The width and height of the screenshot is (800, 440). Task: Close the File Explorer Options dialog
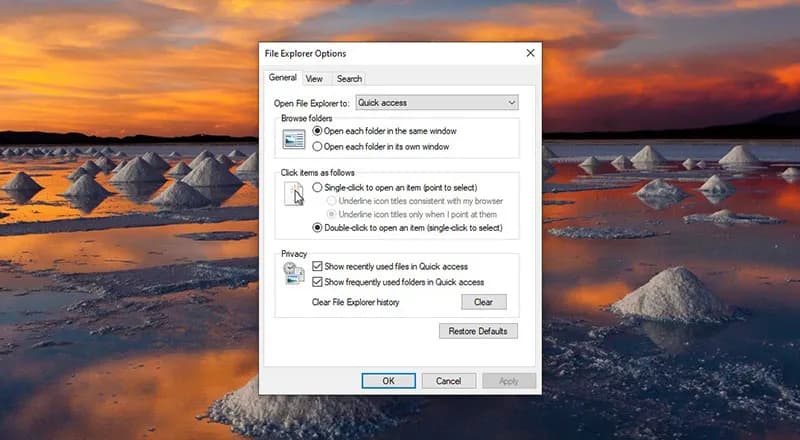529,53
